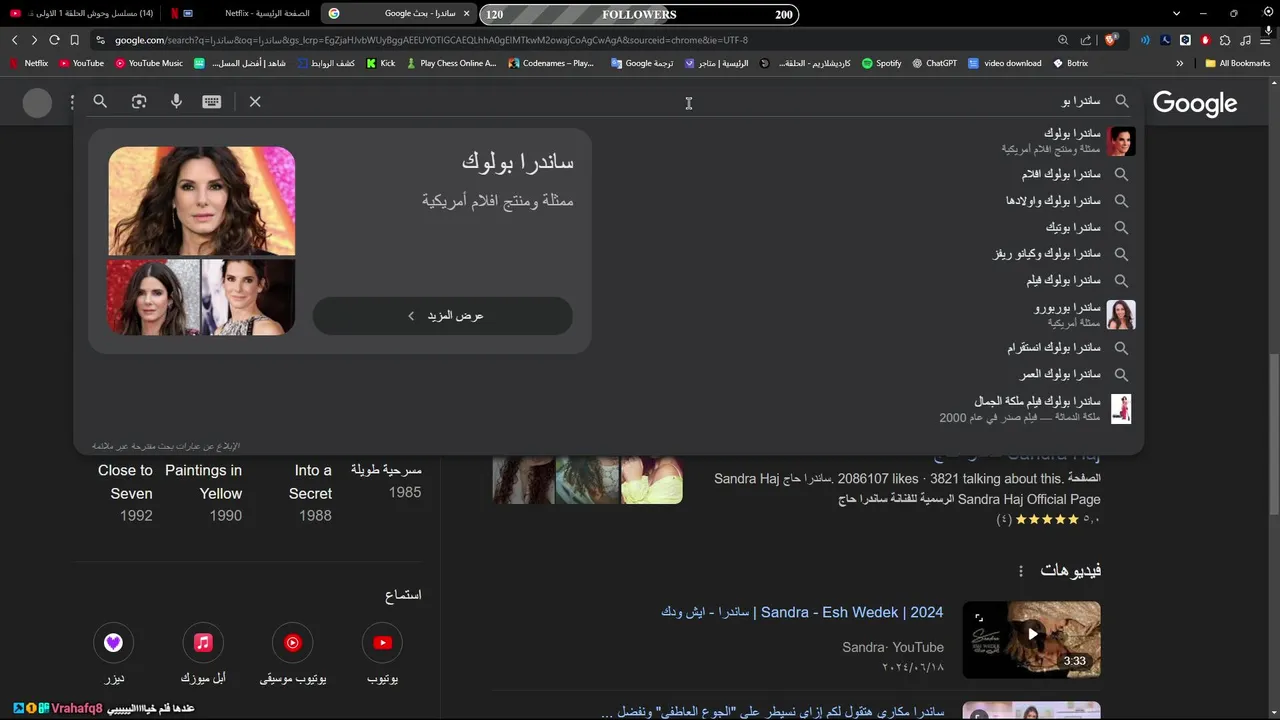Share this page via the share icon
This screenshot has width=1280, height=720.
(1086, 40)
